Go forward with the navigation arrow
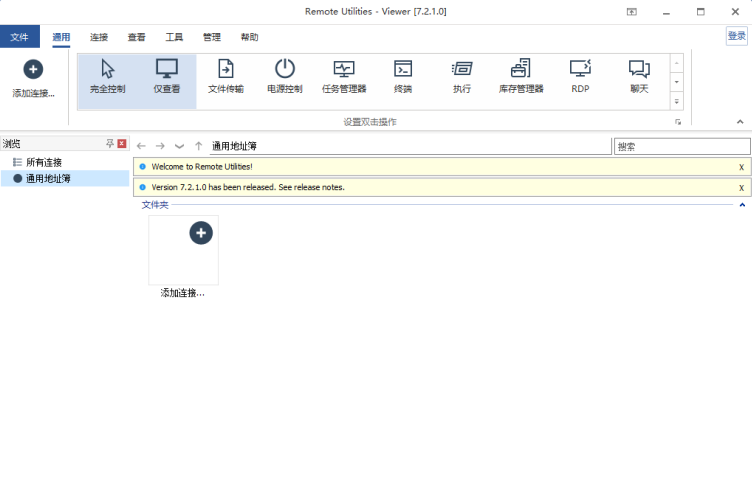 tap(160, 146)
